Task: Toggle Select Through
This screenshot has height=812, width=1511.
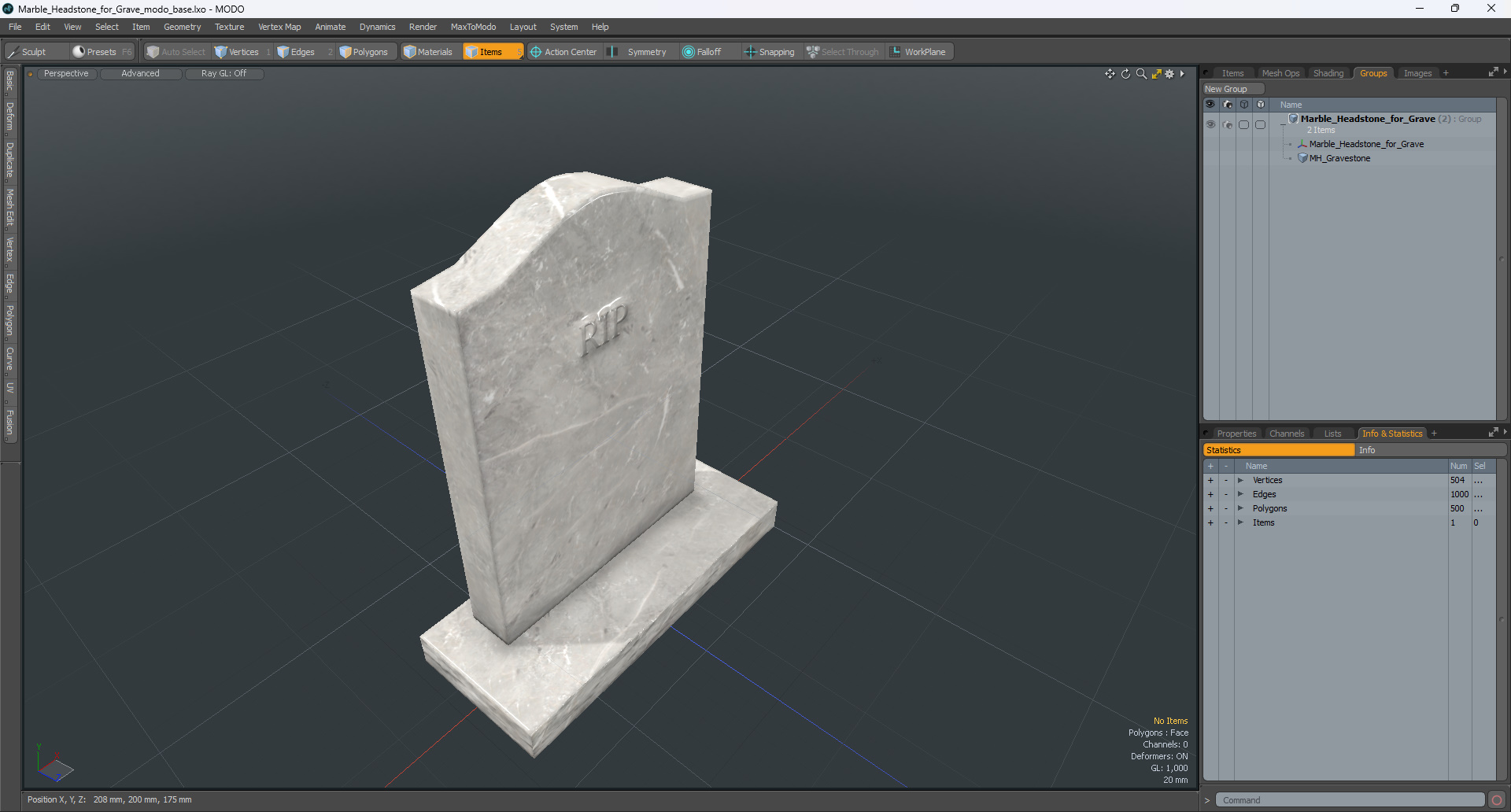Action: [843, 52]
